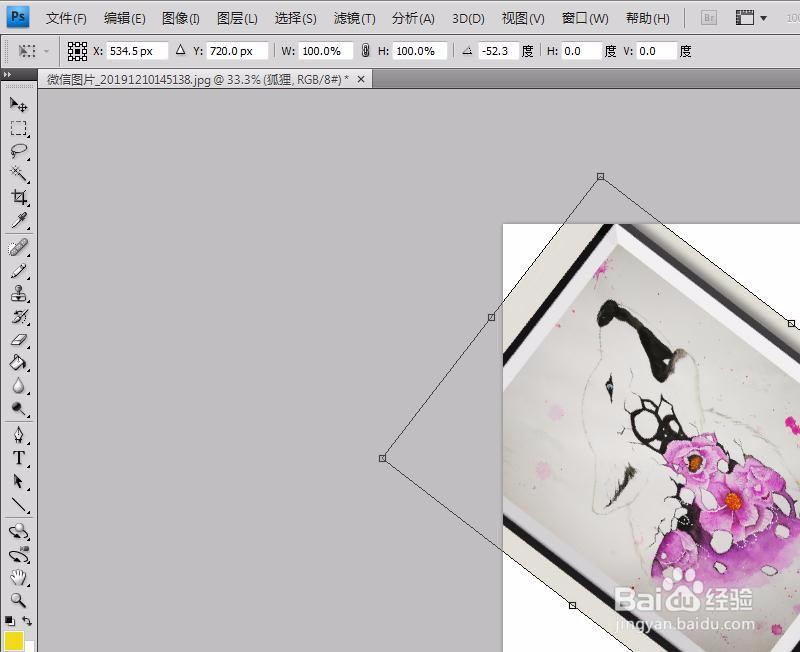800x652 pixels.
Task: Select the 3D Orbit camera tool
Action: (18, 555)
